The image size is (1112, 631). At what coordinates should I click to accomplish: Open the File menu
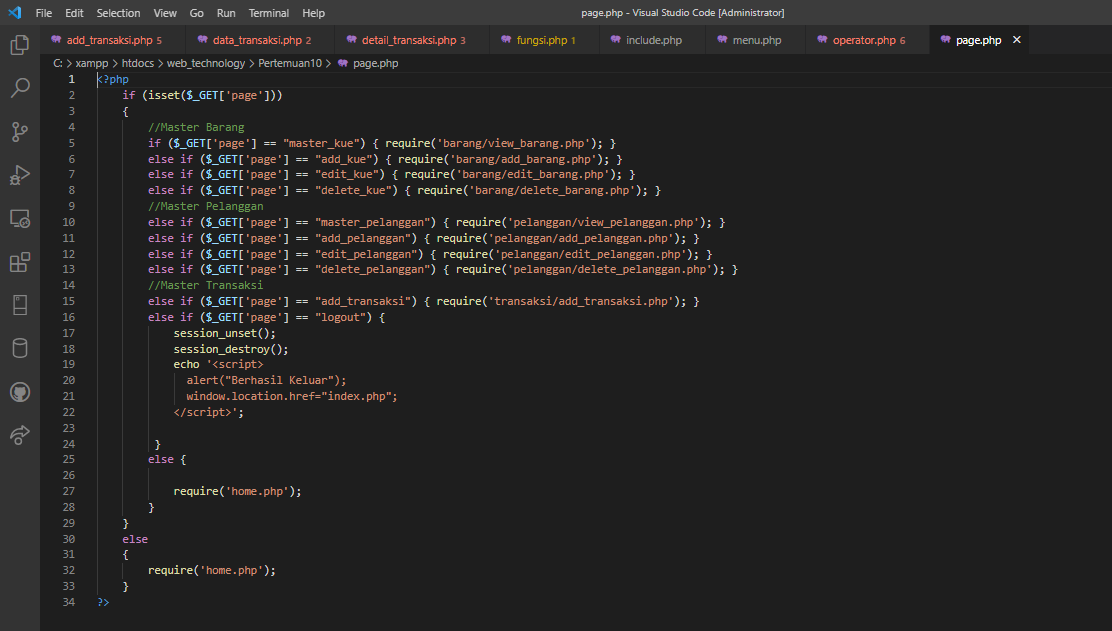tap(43, 13)
